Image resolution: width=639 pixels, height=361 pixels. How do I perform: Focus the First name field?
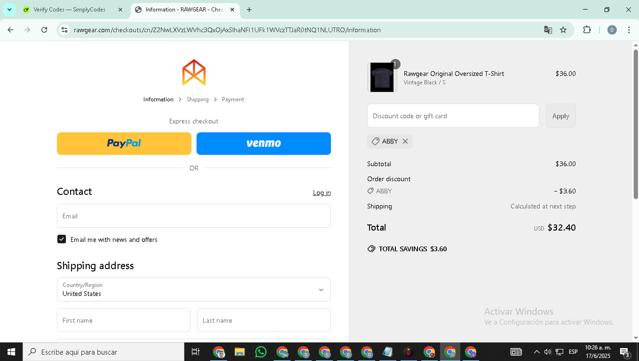click(123, 320)
